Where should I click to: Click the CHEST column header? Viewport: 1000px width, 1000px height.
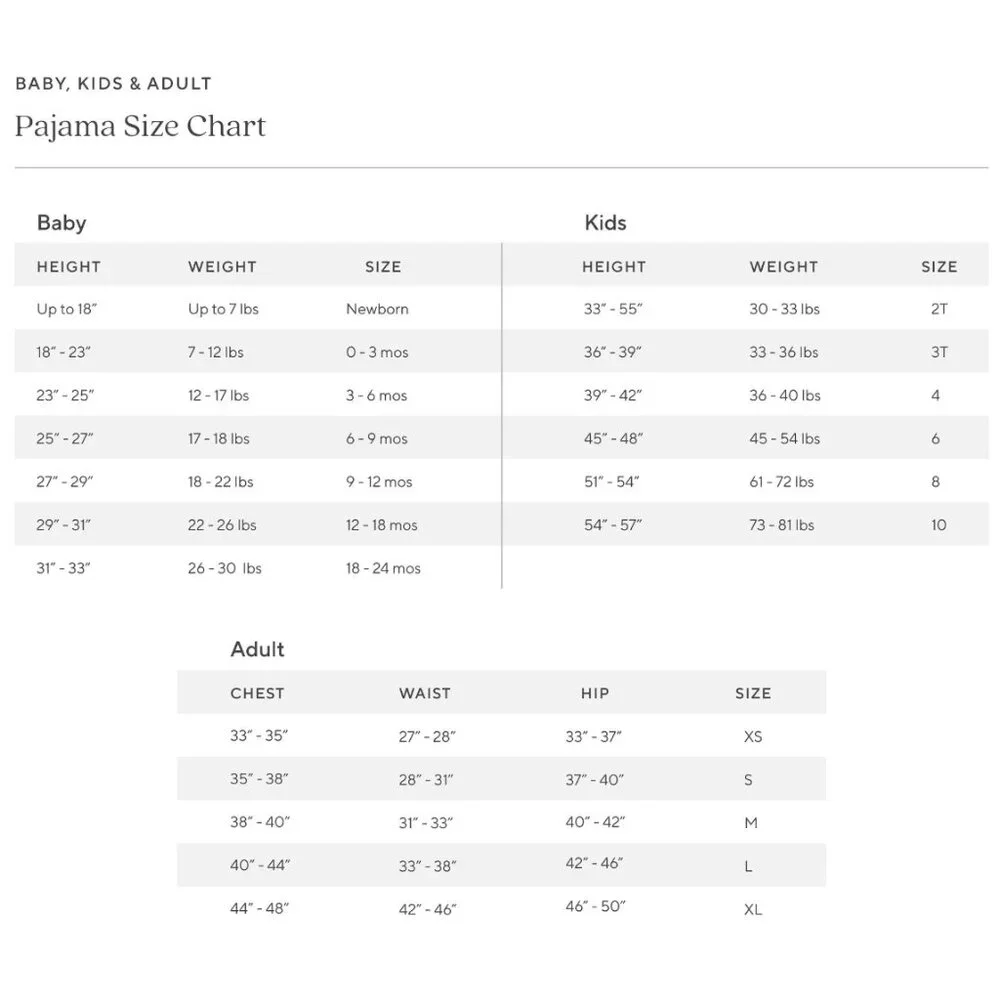[x=257, y=693]
